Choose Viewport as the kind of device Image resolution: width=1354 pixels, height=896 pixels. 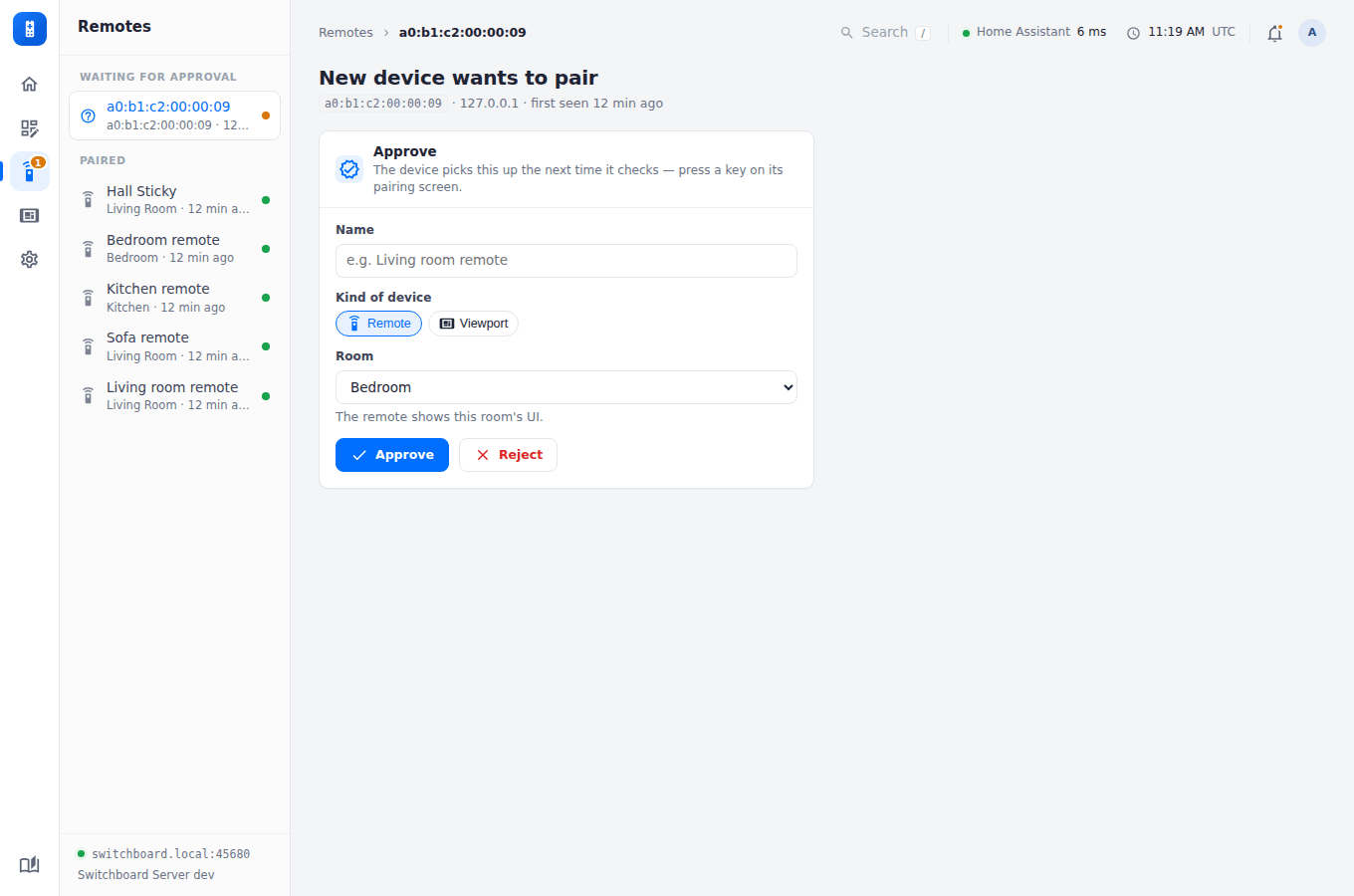click(x=473, y=324)
